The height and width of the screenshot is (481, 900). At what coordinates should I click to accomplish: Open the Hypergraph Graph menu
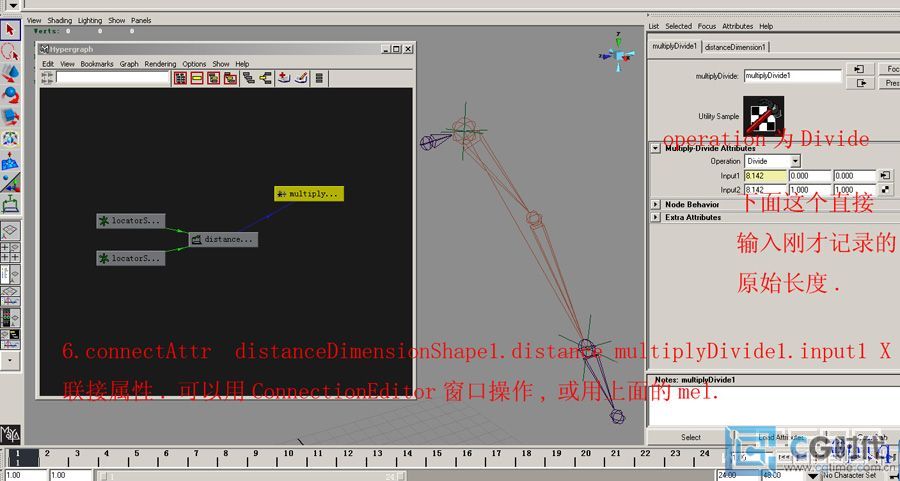(x=129, y=64)
